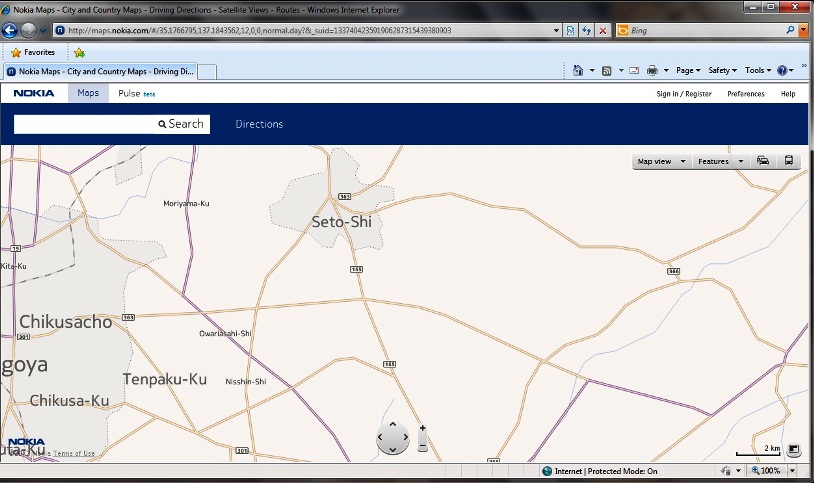The width and height of the screenshot is (814, 483).
Task: Go back using the browser back arrow
Action: (10, 31)
